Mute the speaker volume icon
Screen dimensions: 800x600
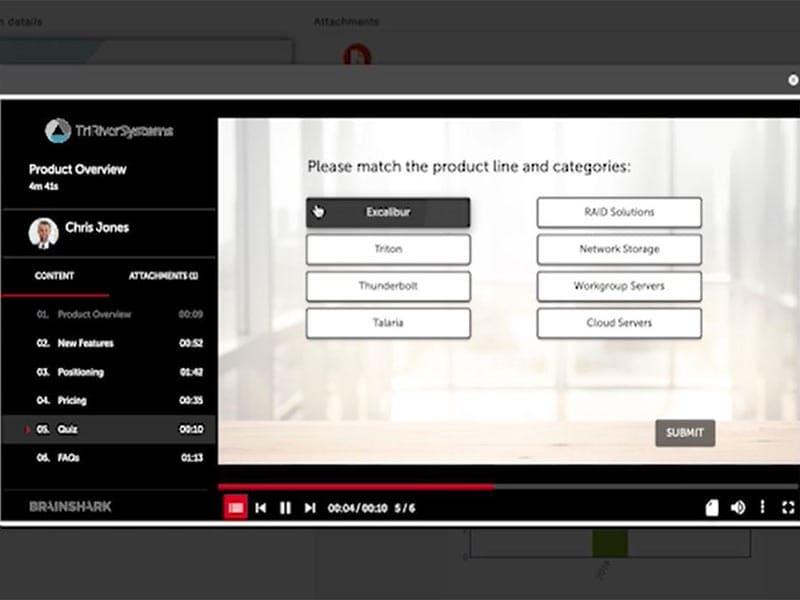pyautogui.click(x=738, y=508)
